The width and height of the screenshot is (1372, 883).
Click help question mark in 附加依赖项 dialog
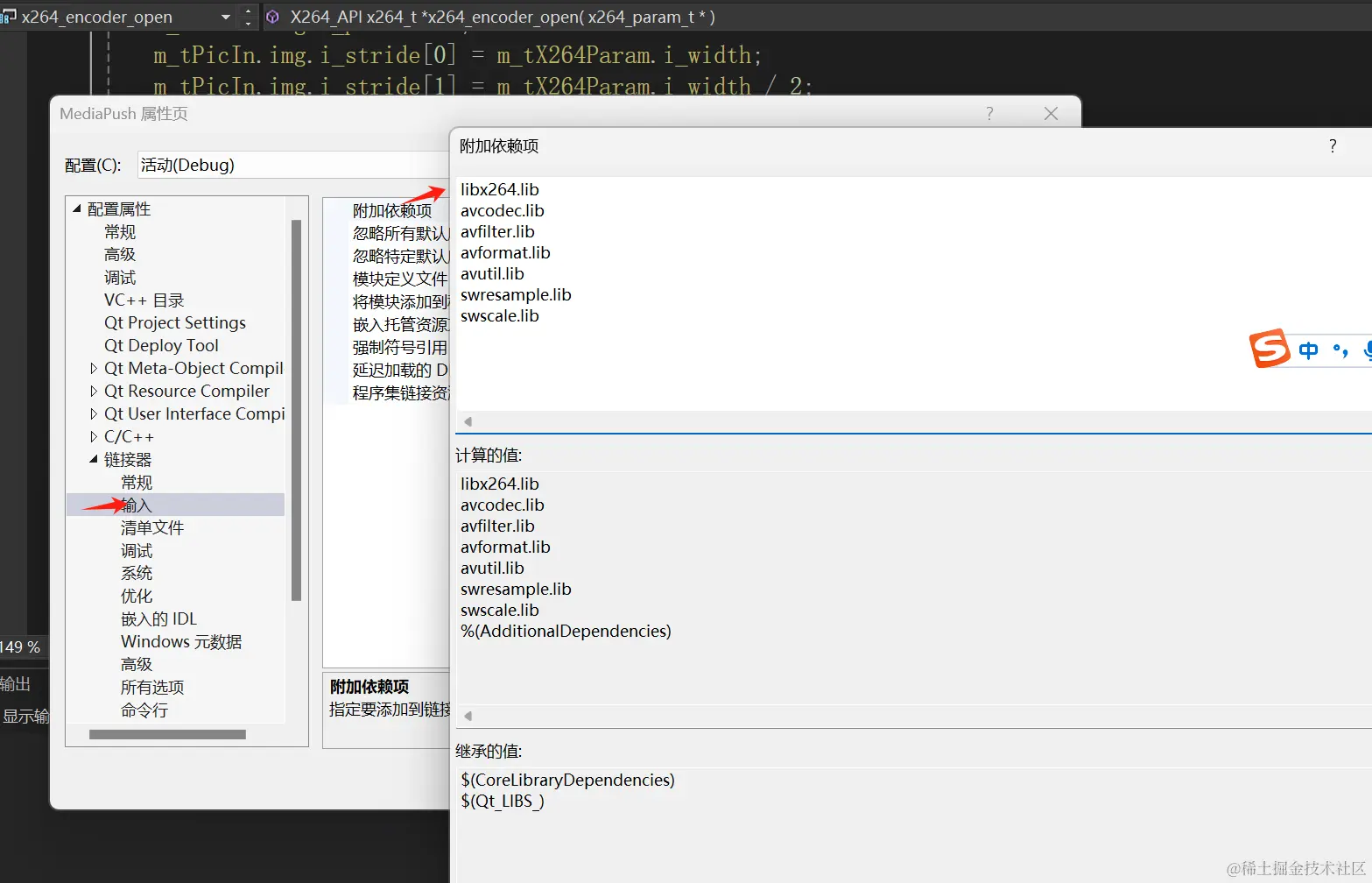pos(1333,145)
